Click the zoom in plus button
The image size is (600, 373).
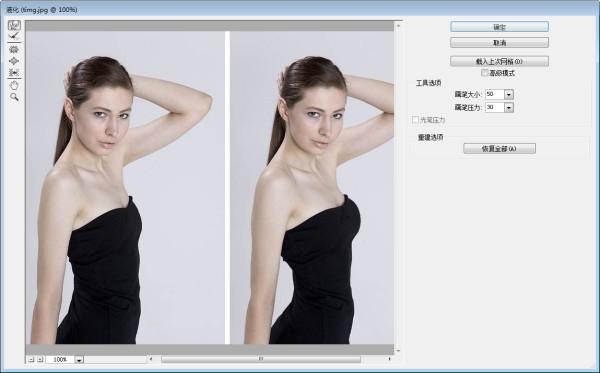tap(40, 359)
